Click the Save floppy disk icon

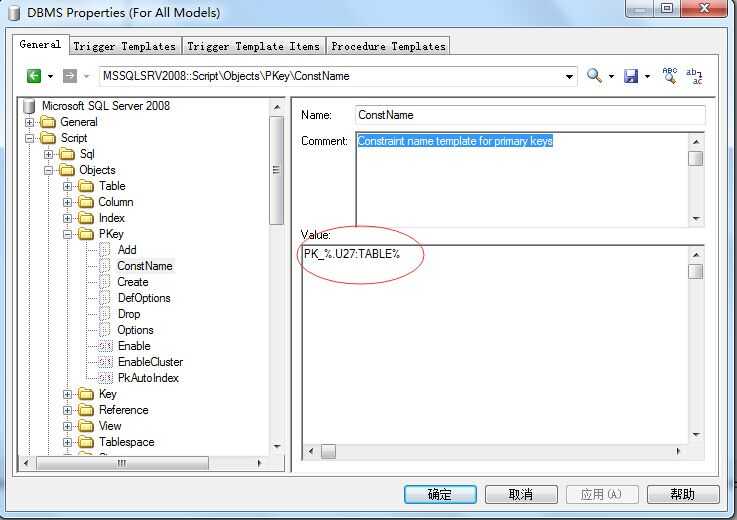click(x=631, y=76)
